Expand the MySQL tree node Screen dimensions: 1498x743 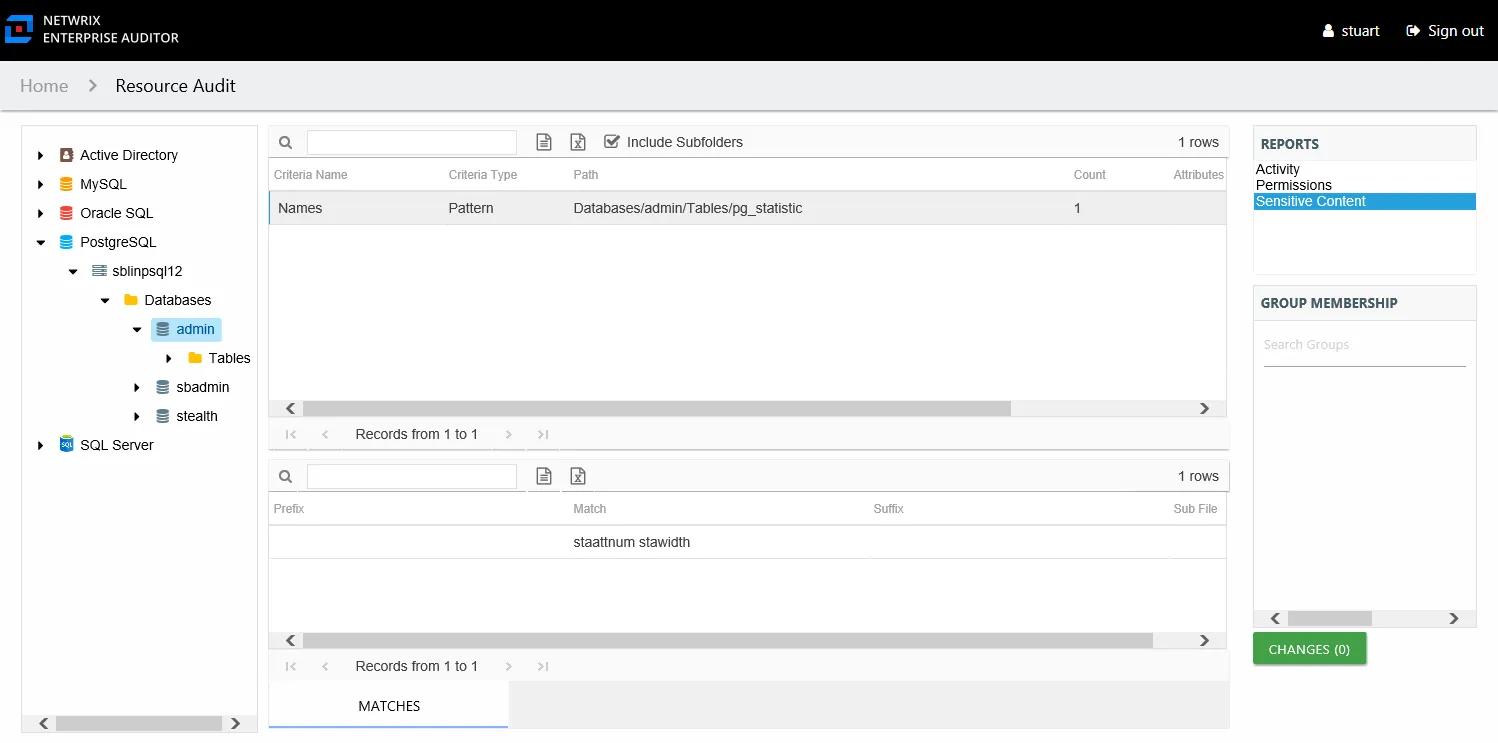coord(41,184)
